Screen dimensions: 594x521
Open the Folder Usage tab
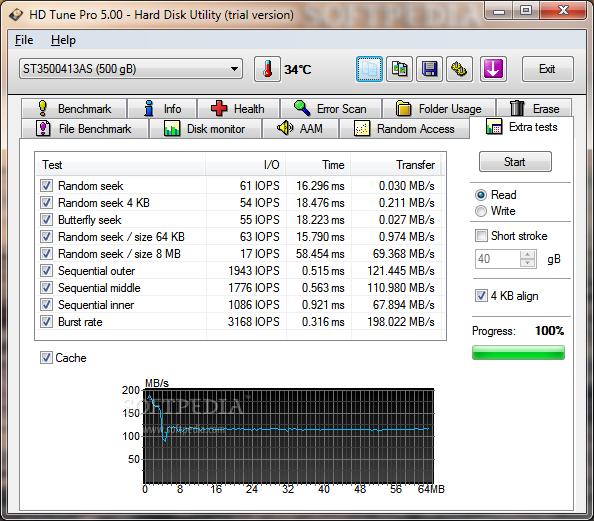pos(439,109)
